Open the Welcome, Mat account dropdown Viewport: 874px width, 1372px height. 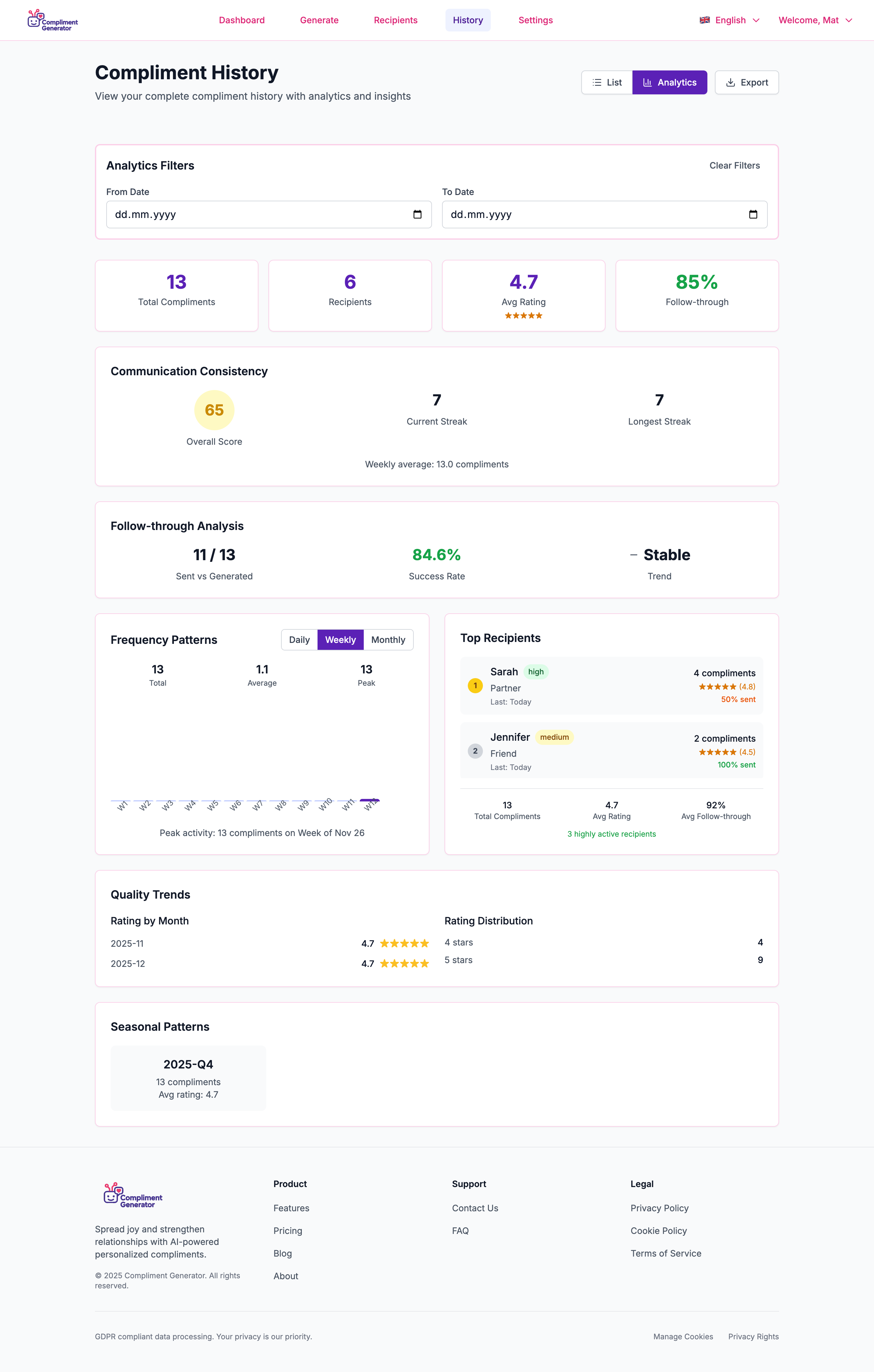815,20
